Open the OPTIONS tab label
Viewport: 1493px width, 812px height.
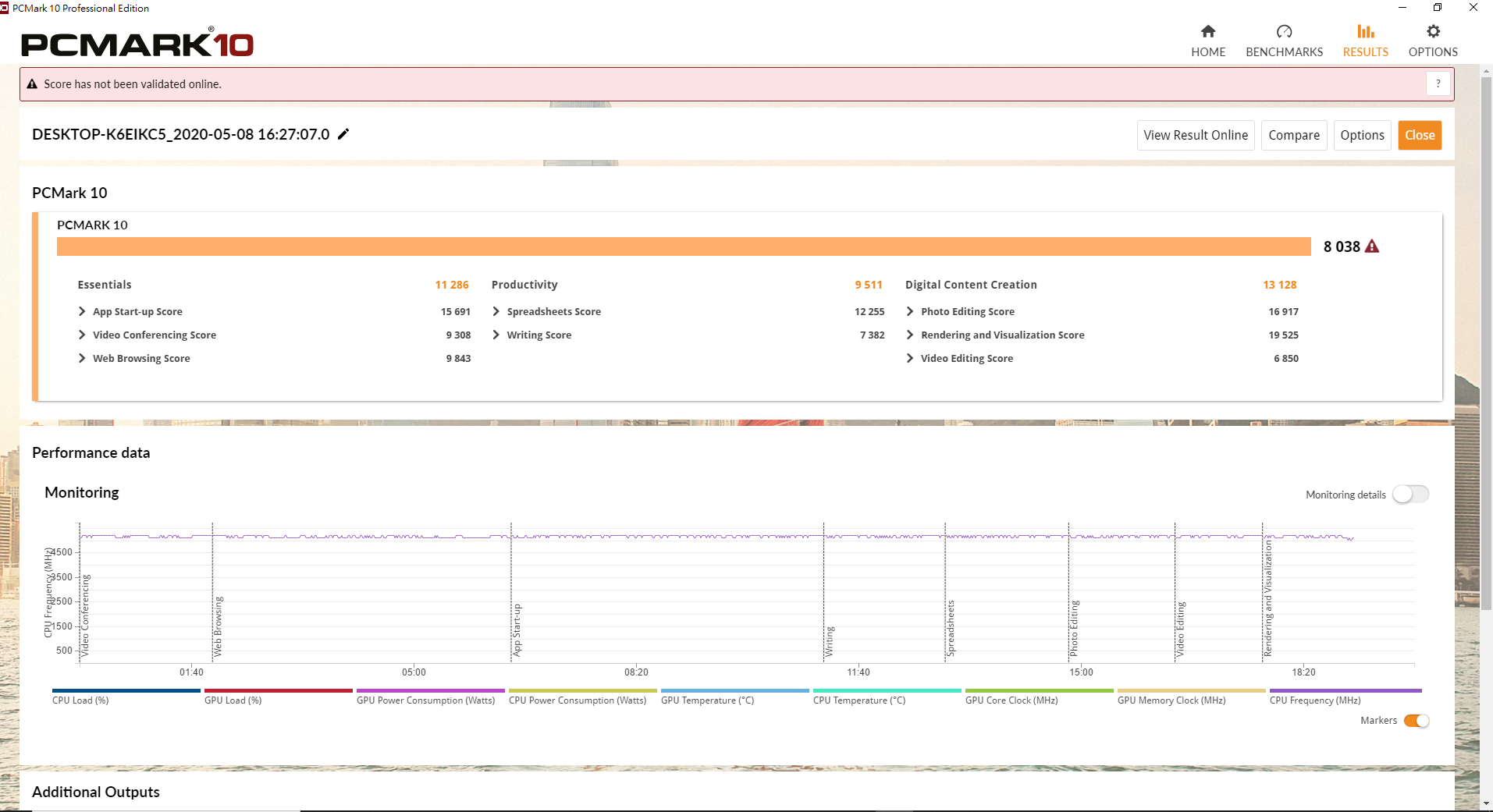[x=1433, y=52]
